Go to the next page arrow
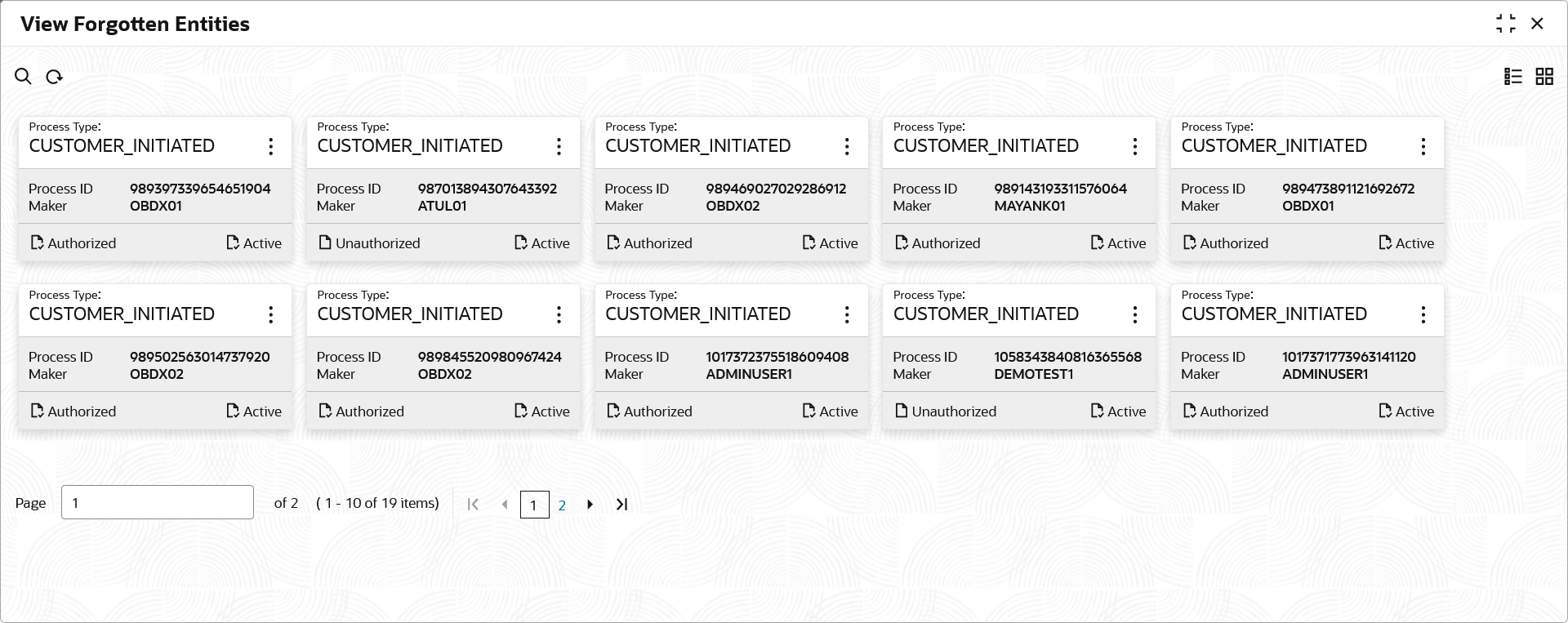Image resolution: width=1568 pixels, height=623 pixels. (590, 505)
